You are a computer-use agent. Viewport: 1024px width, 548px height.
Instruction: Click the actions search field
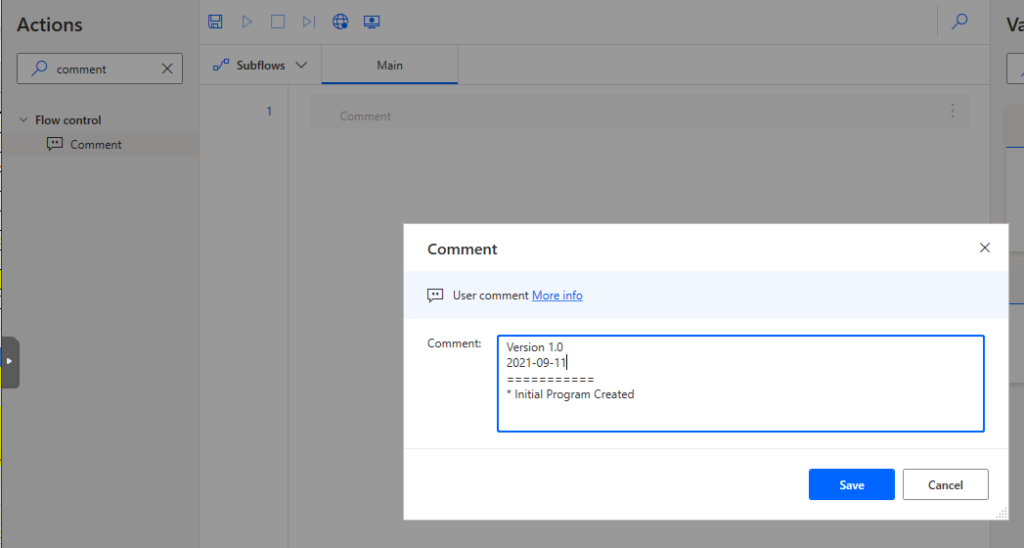point(99,69)
